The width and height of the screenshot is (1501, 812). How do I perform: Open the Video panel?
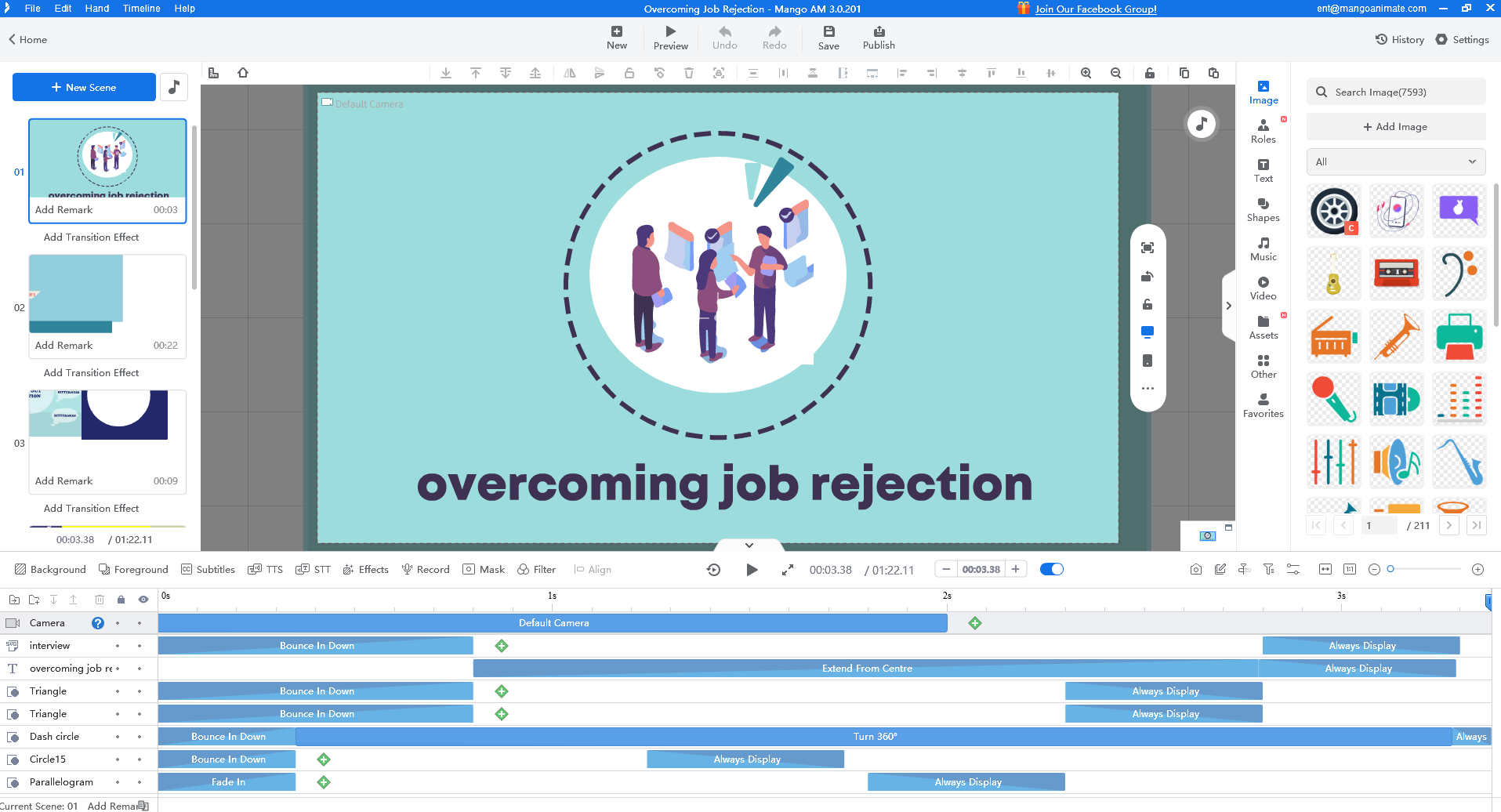point(1263,287)
